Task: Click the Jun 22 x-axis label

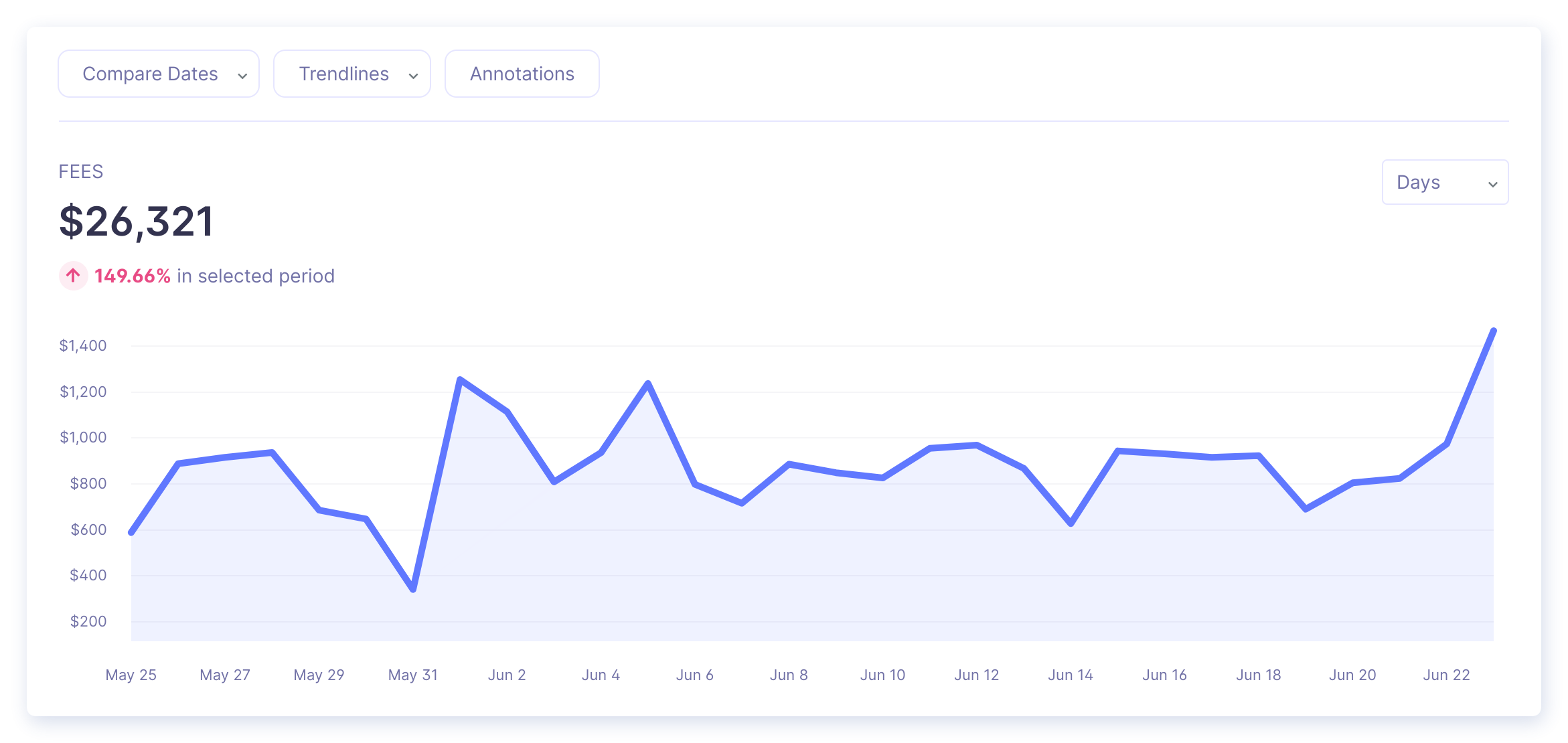Action: point(1446,675)
